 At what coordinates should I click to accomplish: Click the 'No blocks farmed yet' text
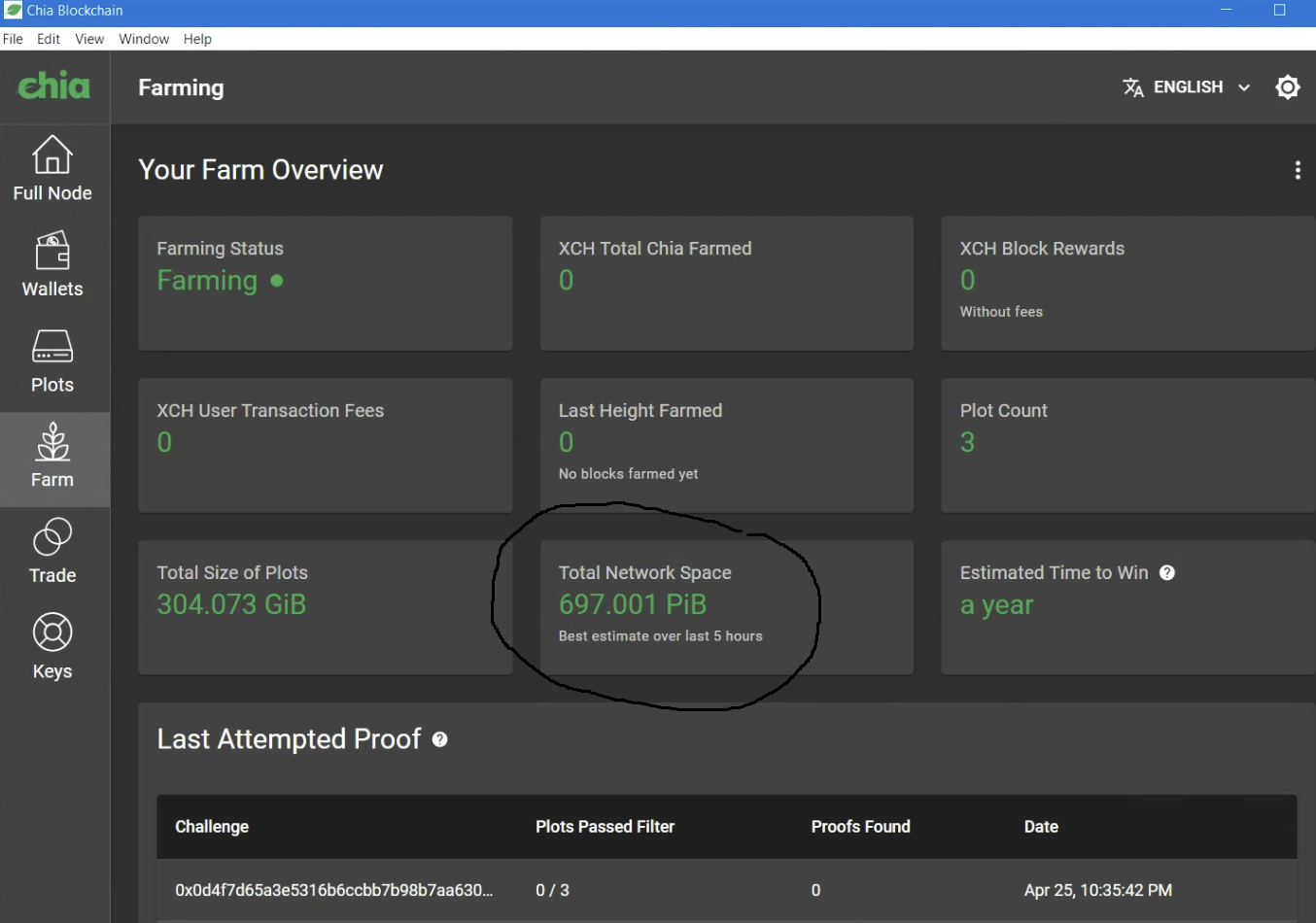628,474
